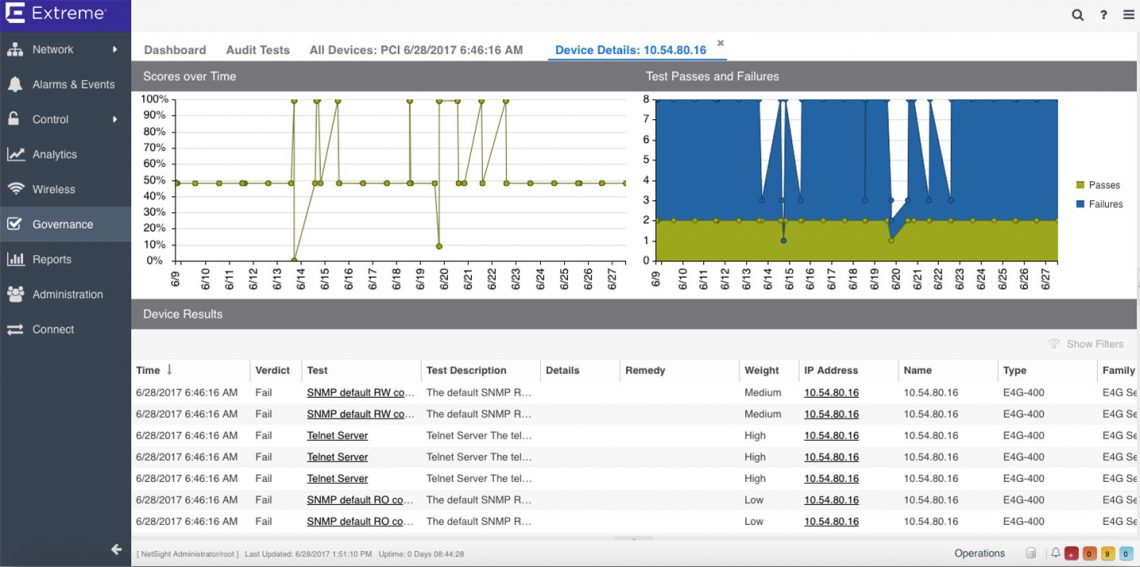Screen dimensions: 1140x567
Task: Open the search magnifier icon
Action: point(1078,15)
